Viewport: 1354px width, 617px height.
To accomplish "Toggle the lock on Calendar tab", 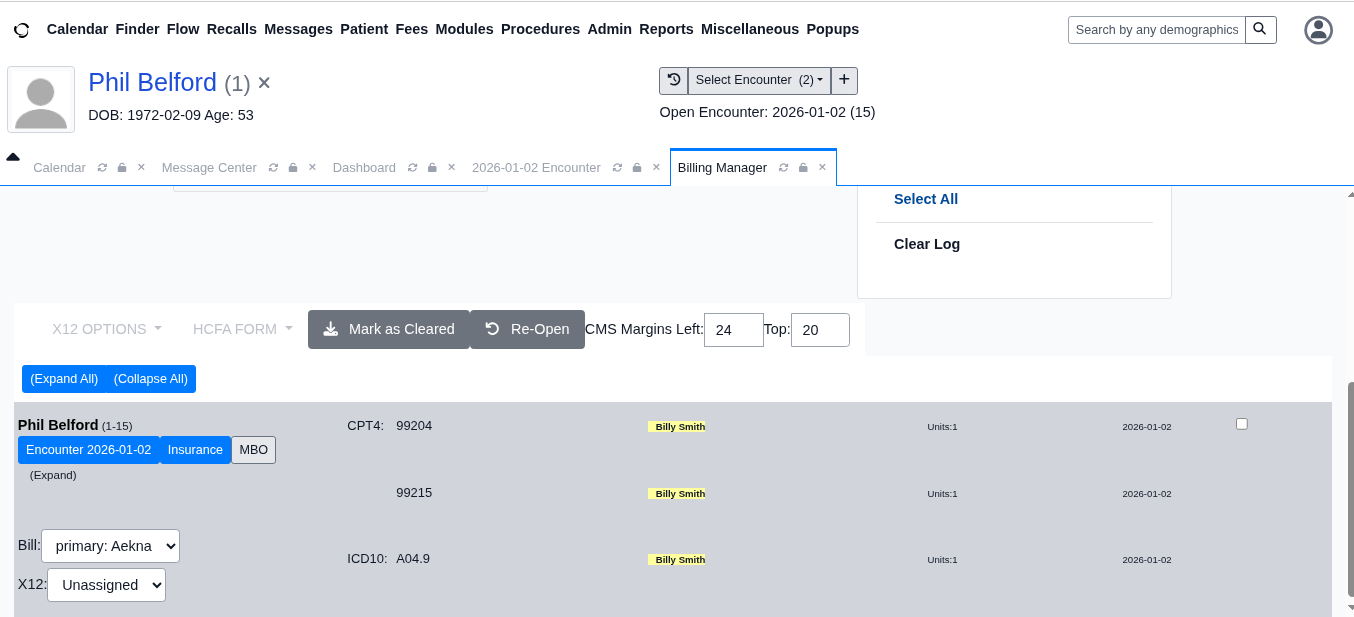I will (122, 168).
